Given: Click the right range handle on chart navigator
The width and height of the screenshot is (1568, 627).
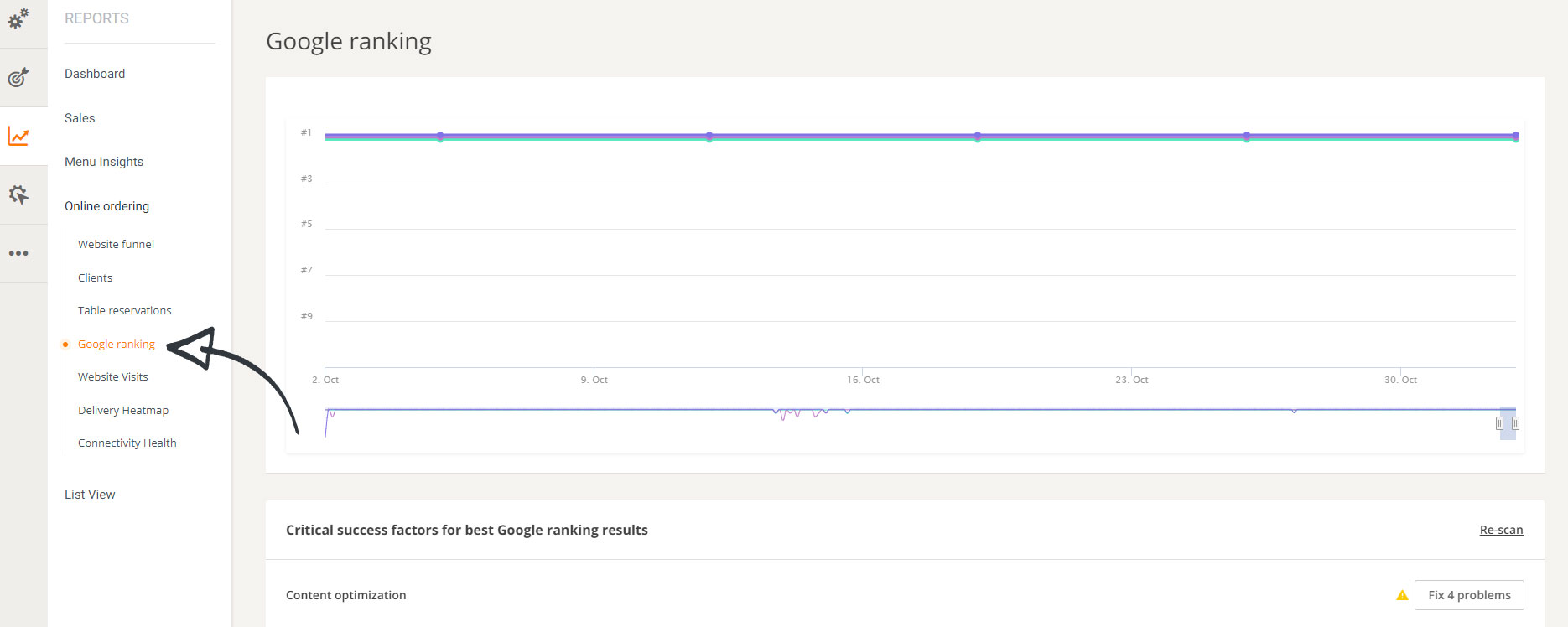Looking at the screenshot, I should 1515,423.
